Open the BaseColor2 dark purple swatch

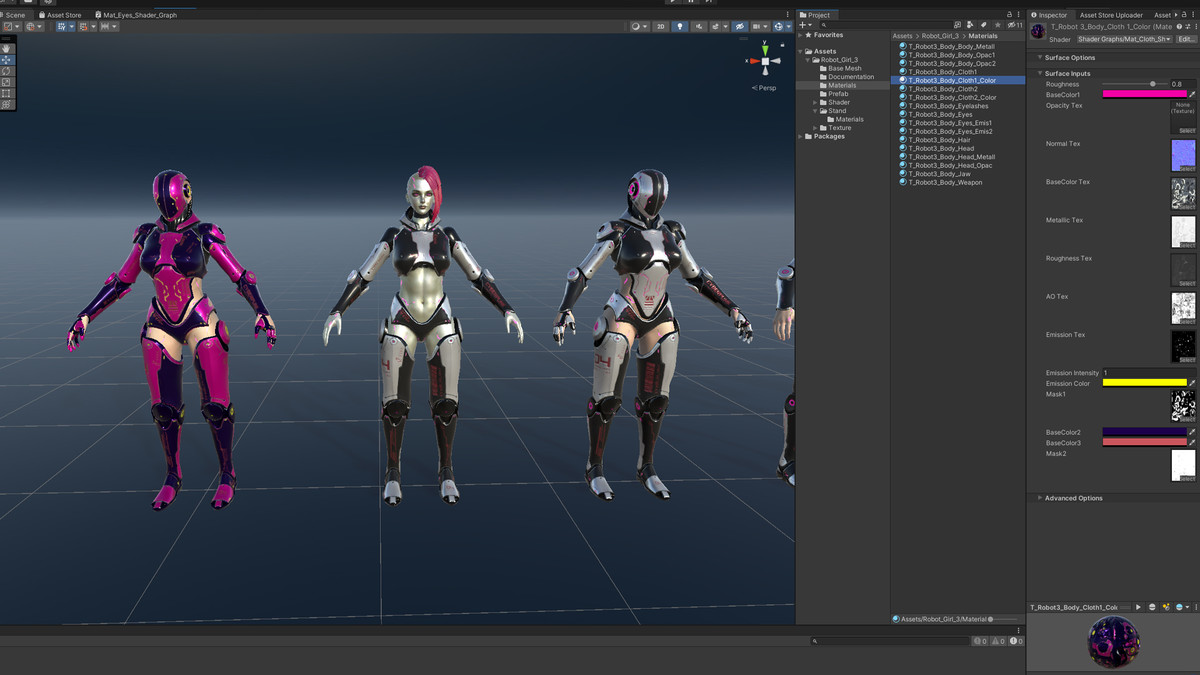point(1144,432)
